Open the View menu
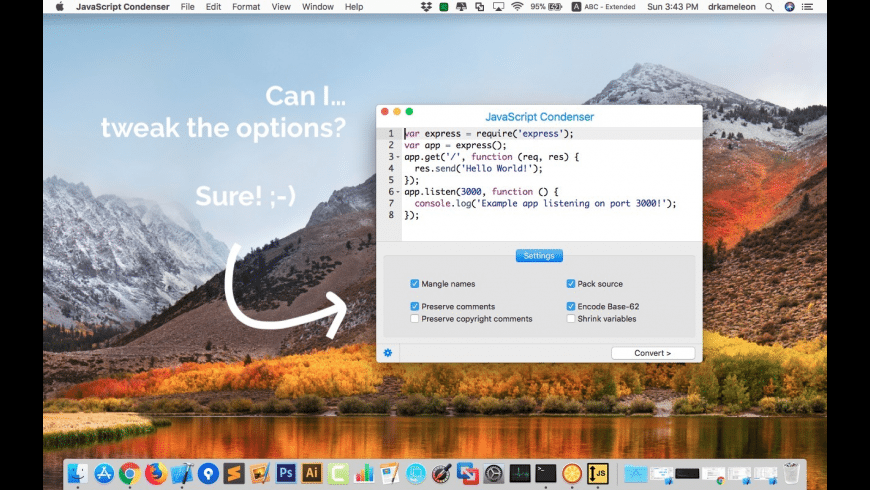 tap(281, 7)
